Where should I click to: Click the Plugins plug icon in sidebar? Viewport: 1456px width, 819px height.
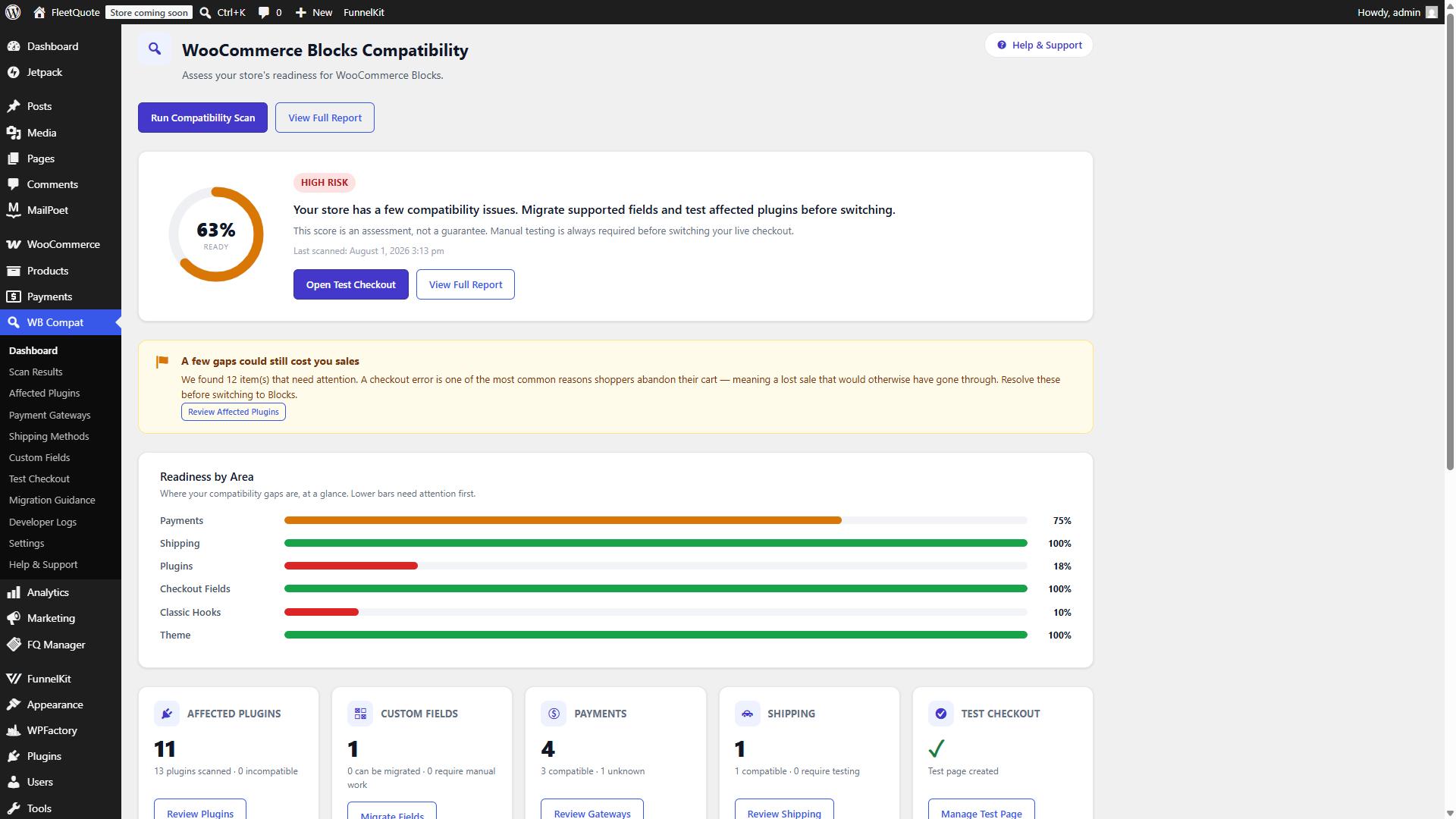(x=14, y=756)
